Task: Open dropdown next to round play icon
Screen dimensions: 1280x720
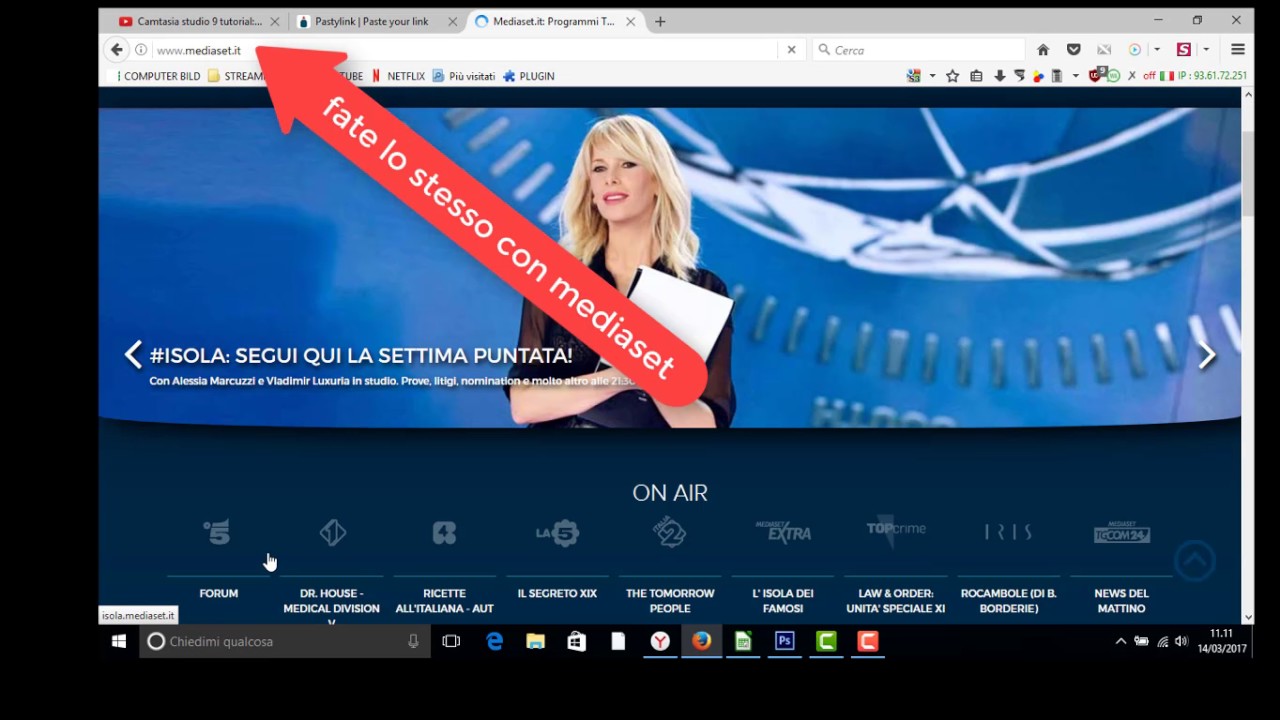Action: [x=1157, y=50]
